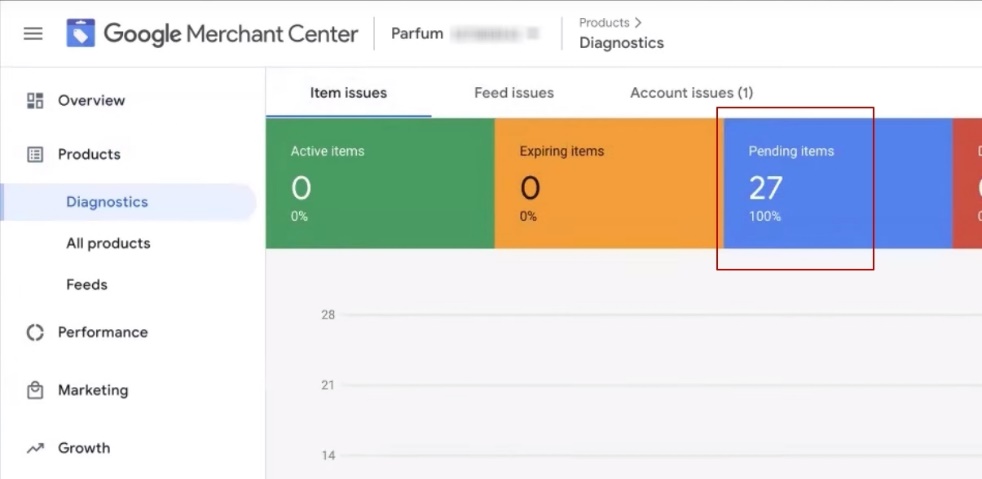Click the Products list icon

35,154
